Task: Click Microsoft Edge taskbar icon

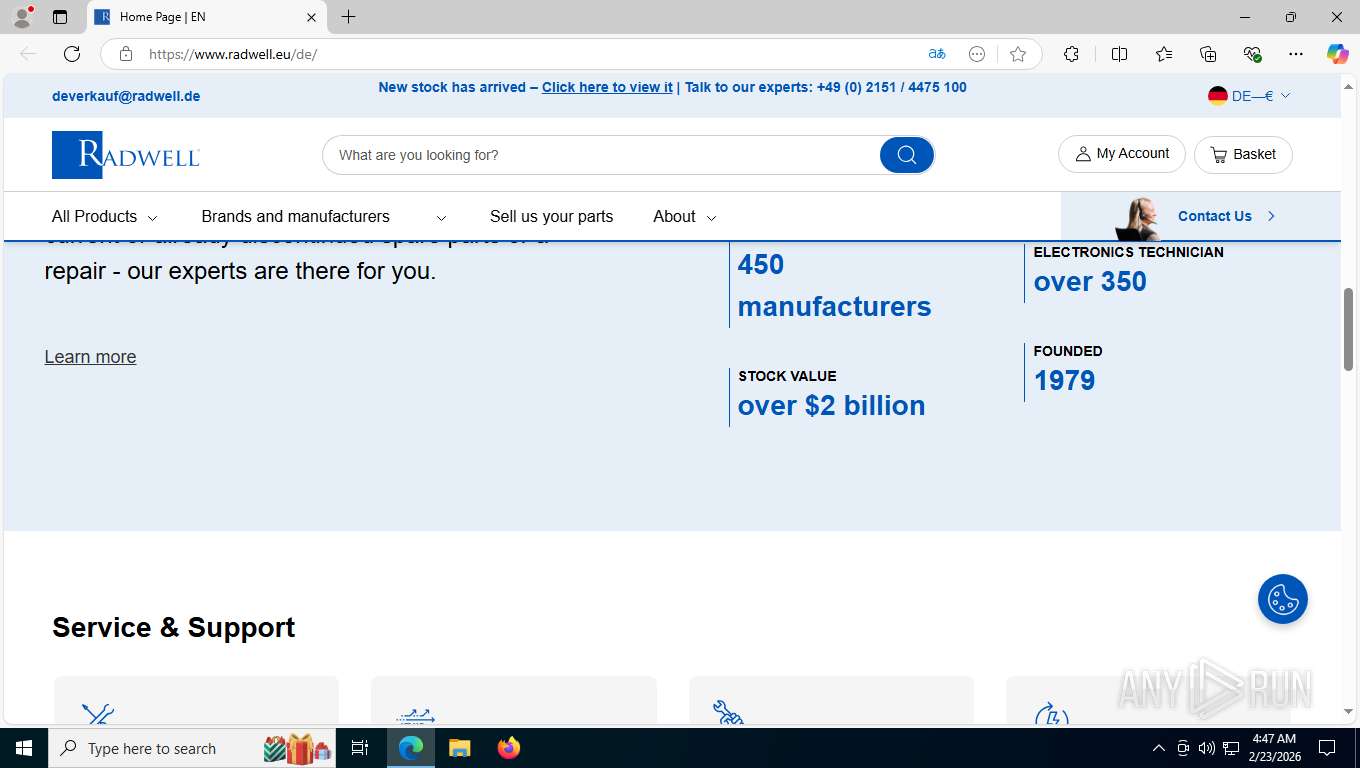Action: (x=411, y=748)
